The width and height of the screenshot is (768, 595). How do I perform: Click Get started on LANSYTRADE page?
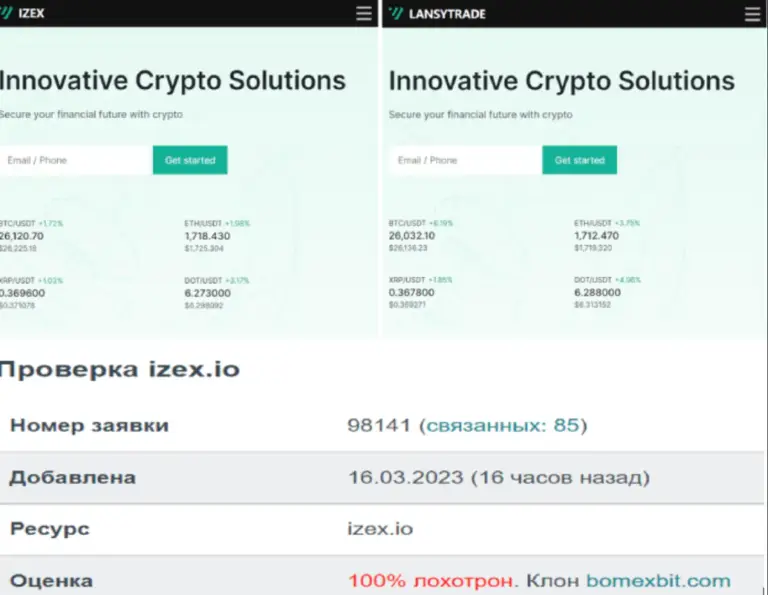(x=579, y=160)
